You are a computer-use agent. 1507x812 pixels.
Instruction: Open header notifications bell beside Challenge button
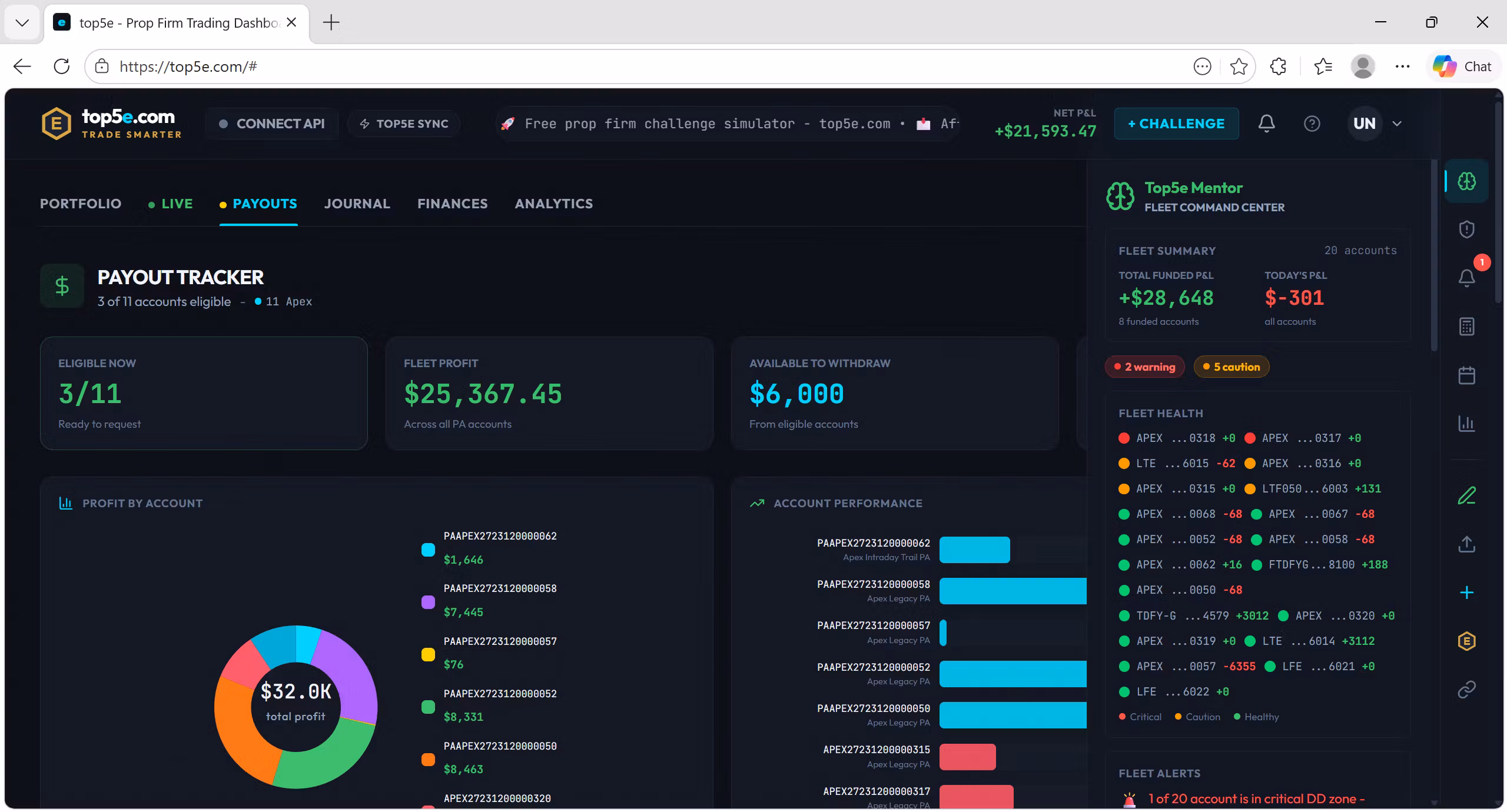click(1267, 124)
